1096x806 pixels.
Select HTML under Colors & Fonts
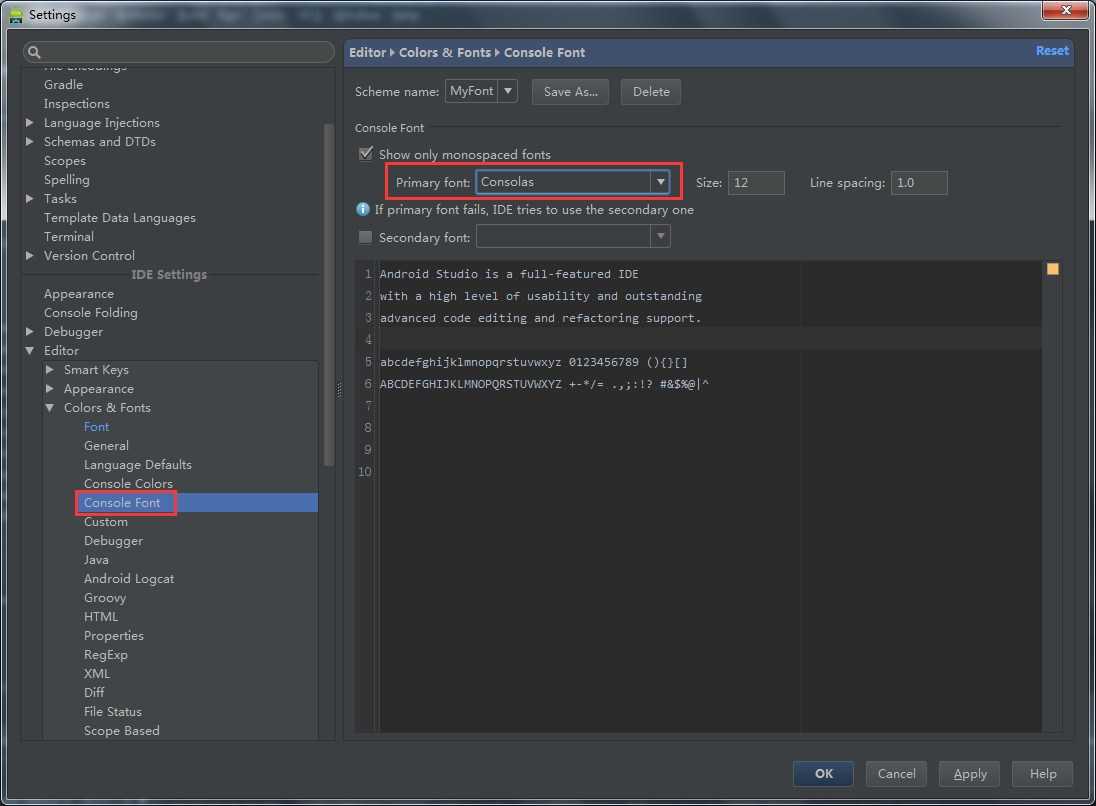[x=101, y=617]
